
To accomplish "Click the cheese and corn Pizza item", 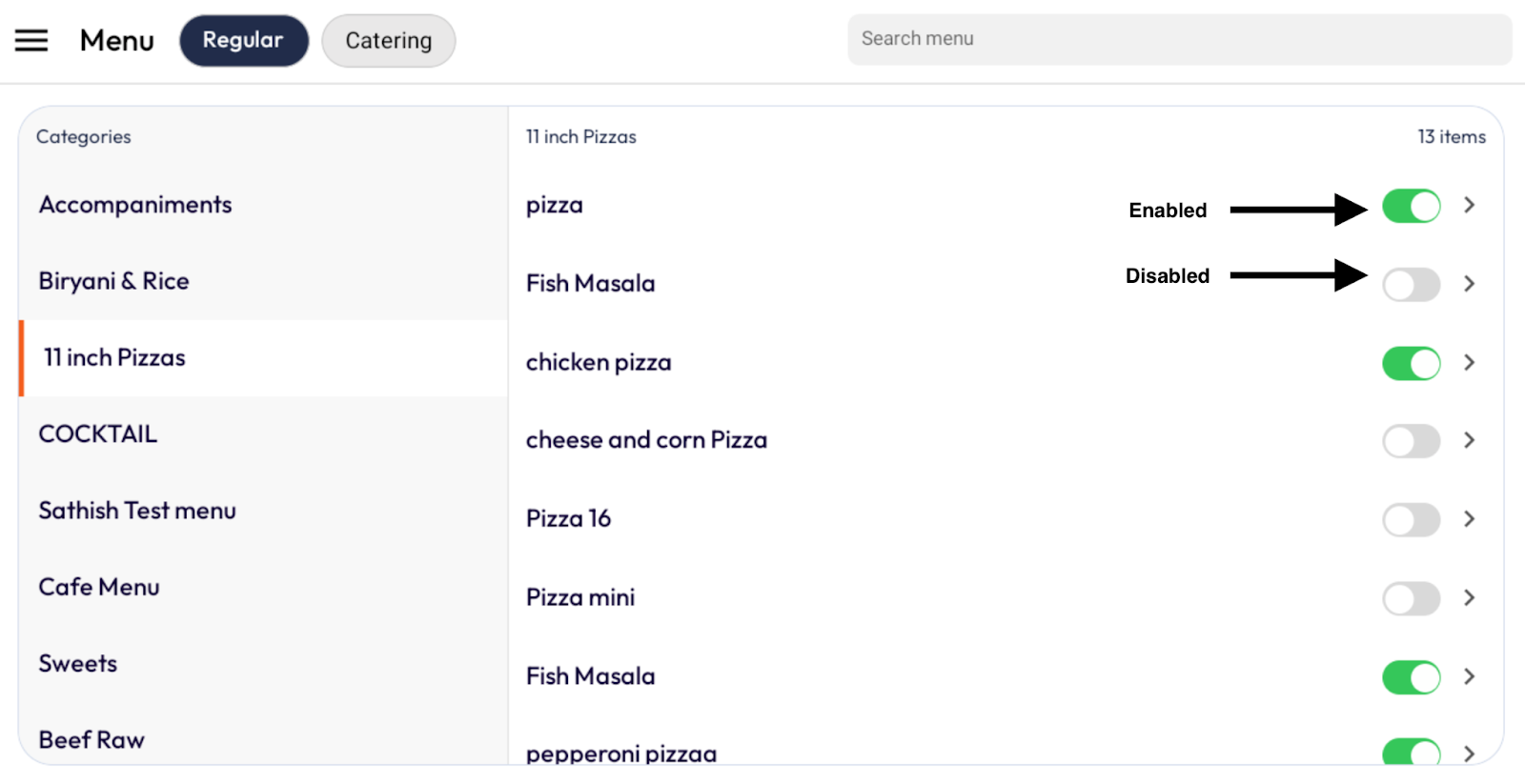I will pyautogui.click(x=646, y=440).
